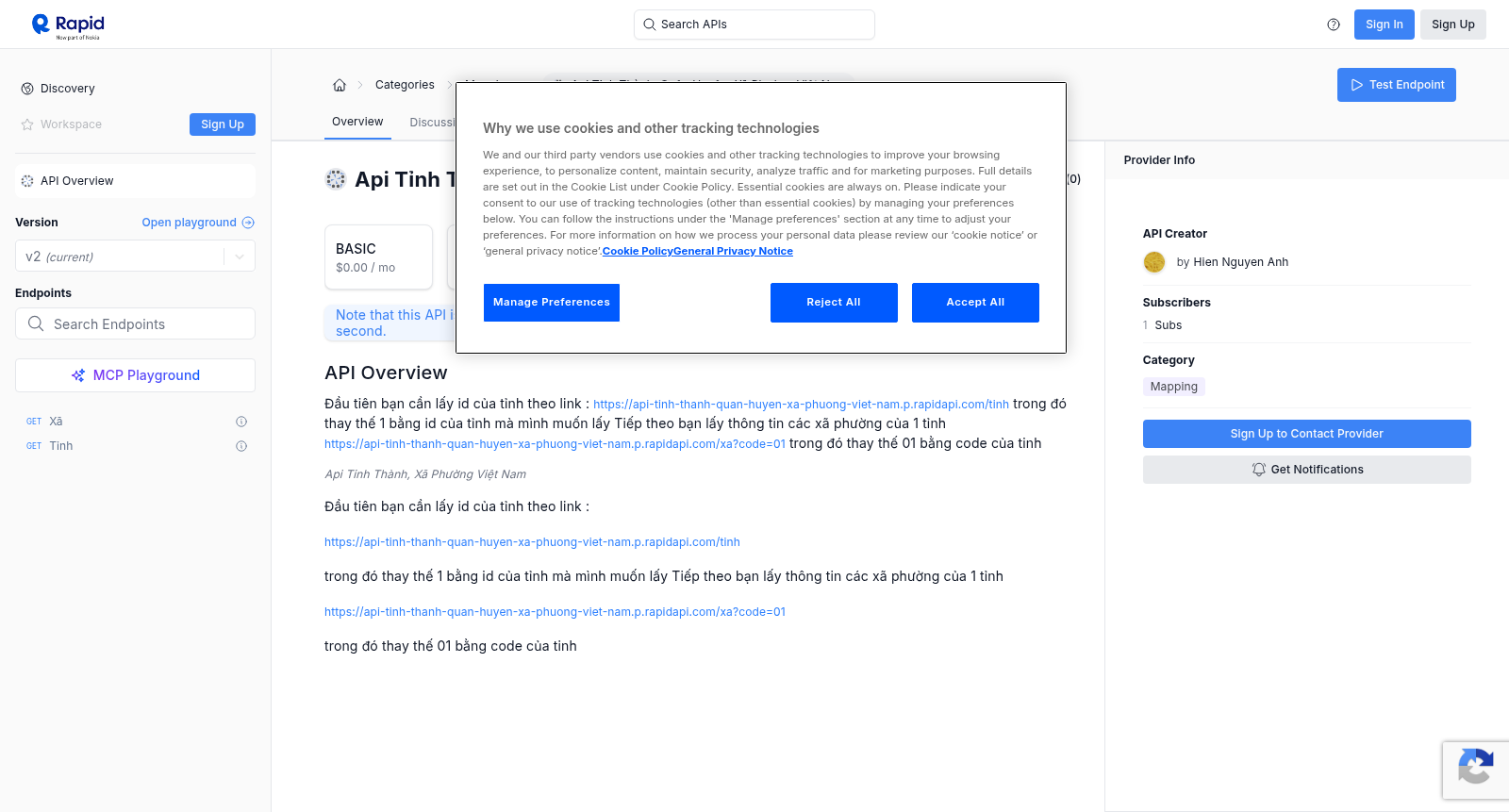Click Sign Up beside Workspace

tap(223, 124)
